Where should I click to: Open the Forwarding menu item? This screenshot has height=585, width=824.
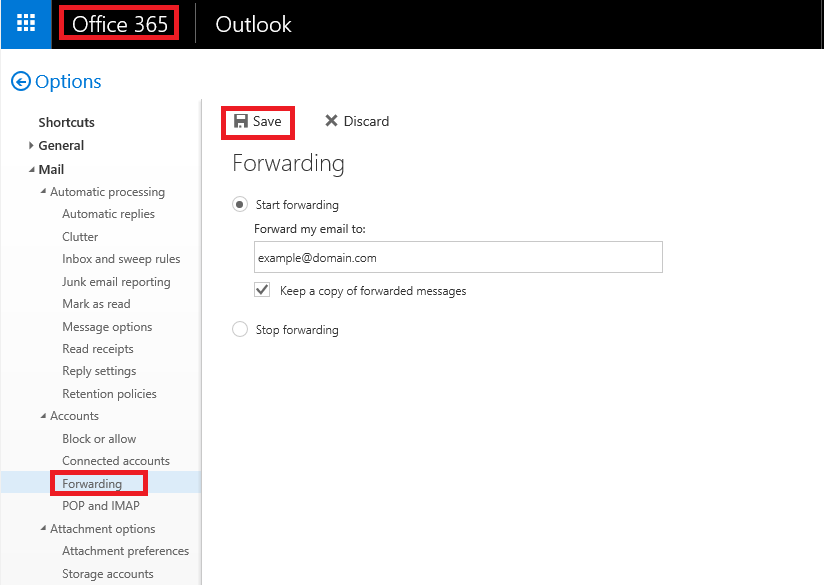point(92,484)
